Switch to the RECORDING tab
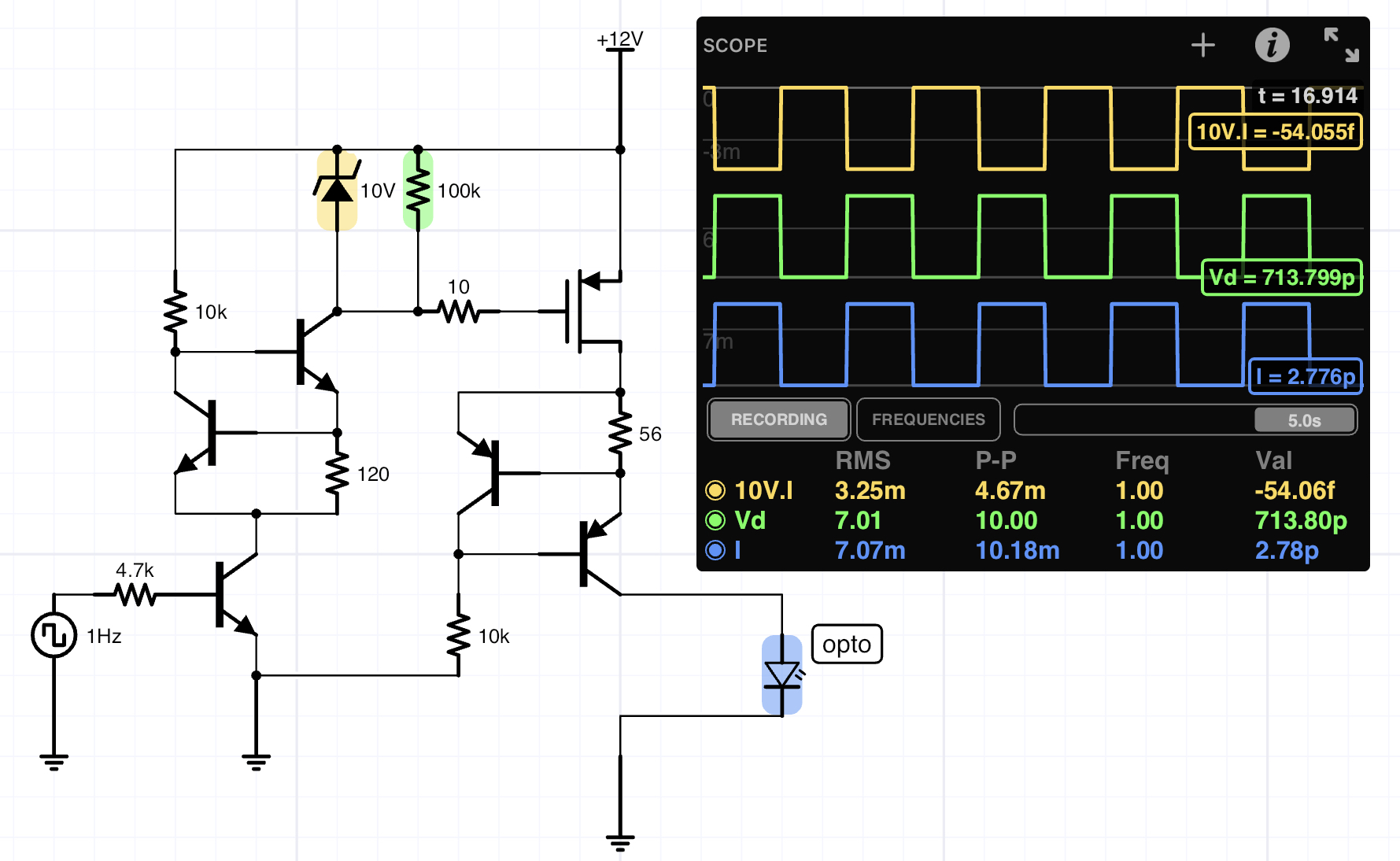The image size is (1400, 861). [x=779, y=419]
